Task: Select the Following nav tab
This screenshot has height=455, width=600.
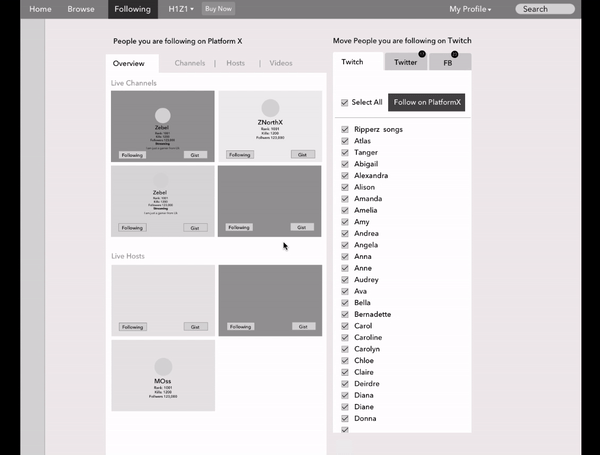Action: 132,9
